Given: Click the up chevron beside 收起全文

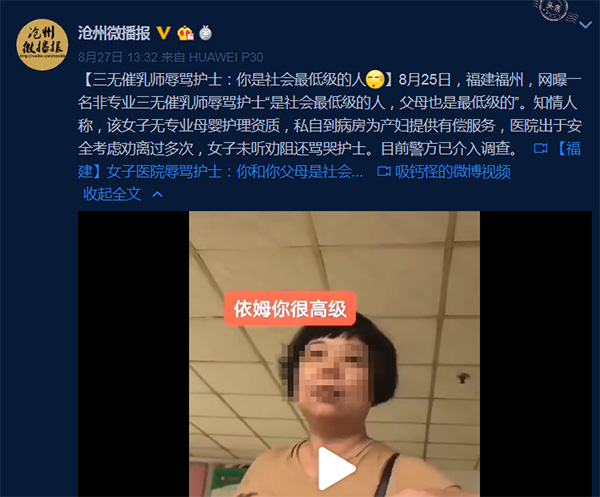Looking at the screenshot, I should 157,194.
